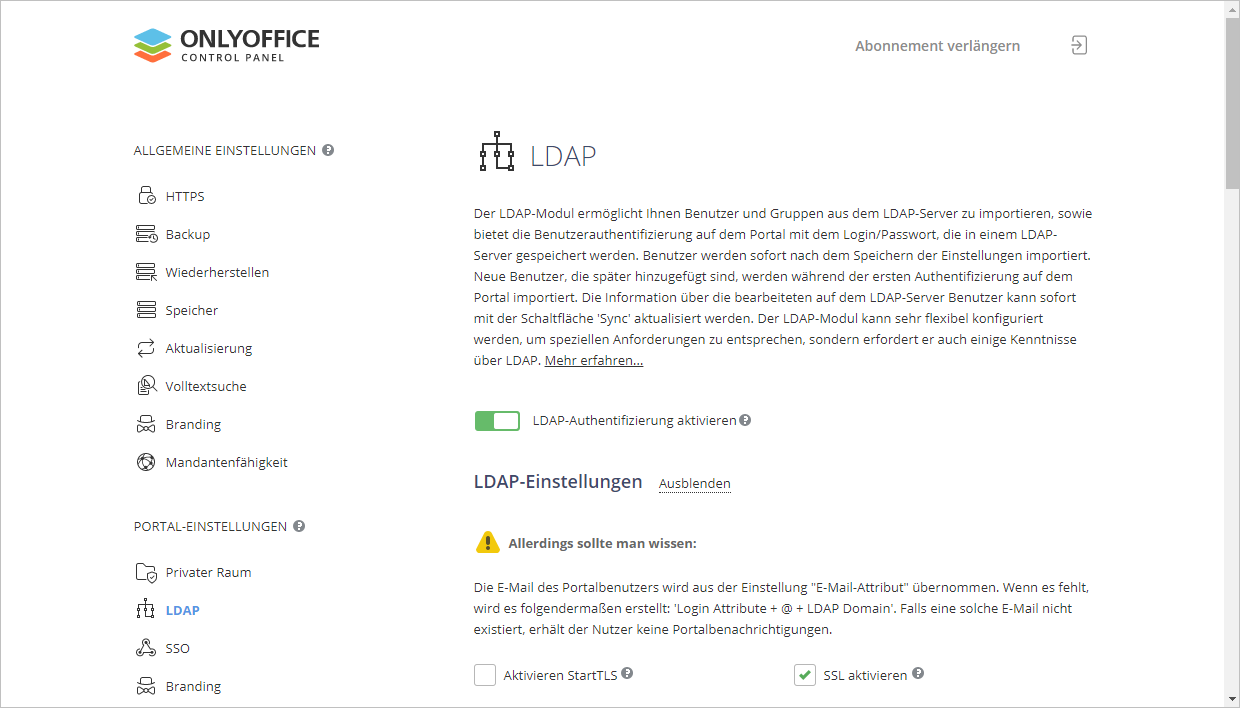Screen dimensions: 1240x708
Task: Click help icon beside LDAP-Authentifizierung aktivieren
Action: pyautogui.click(x=745, y=421)
